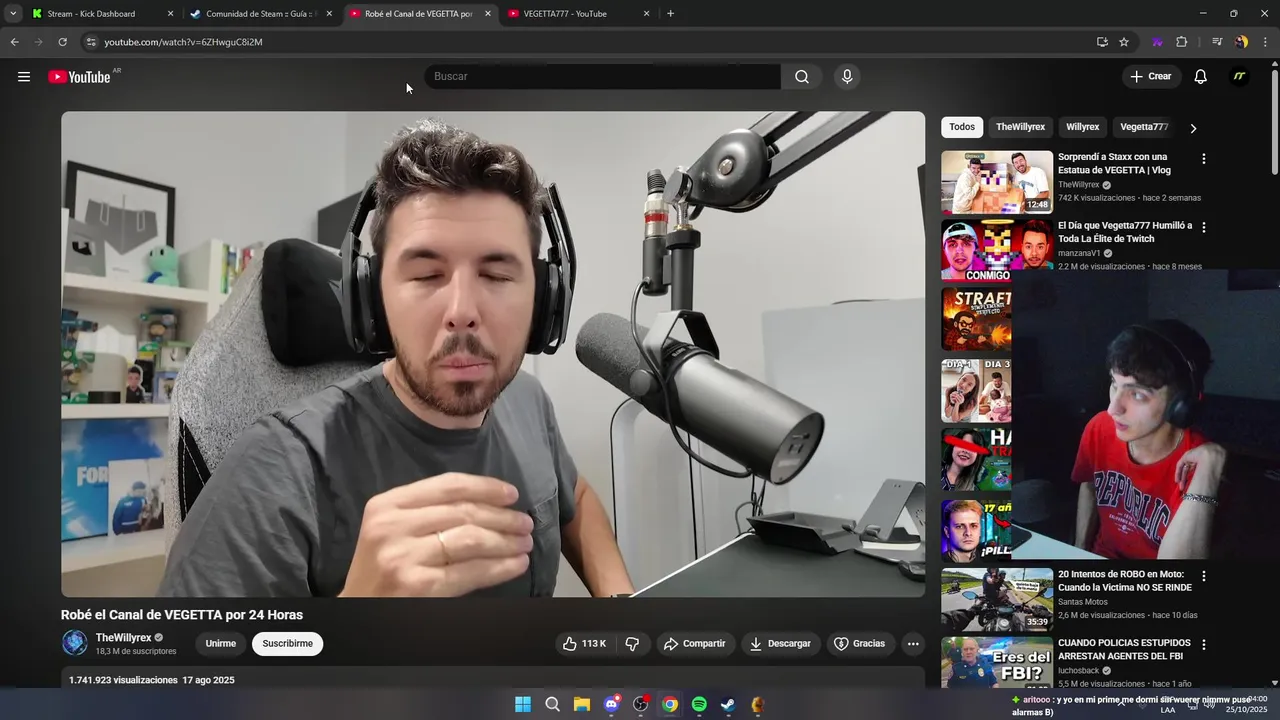The image size is (1280, 720).
Task: Click the Install app icon in address bar
Action: [x=1102, y=42]
